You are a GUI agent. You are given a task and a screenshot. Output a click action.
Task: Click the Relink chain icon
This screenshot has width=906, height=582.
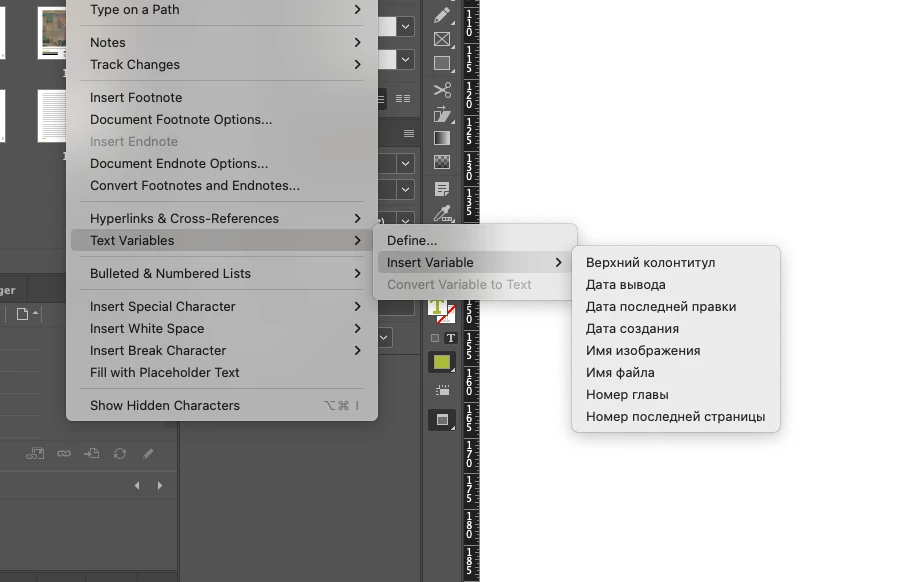click(64, 454)
